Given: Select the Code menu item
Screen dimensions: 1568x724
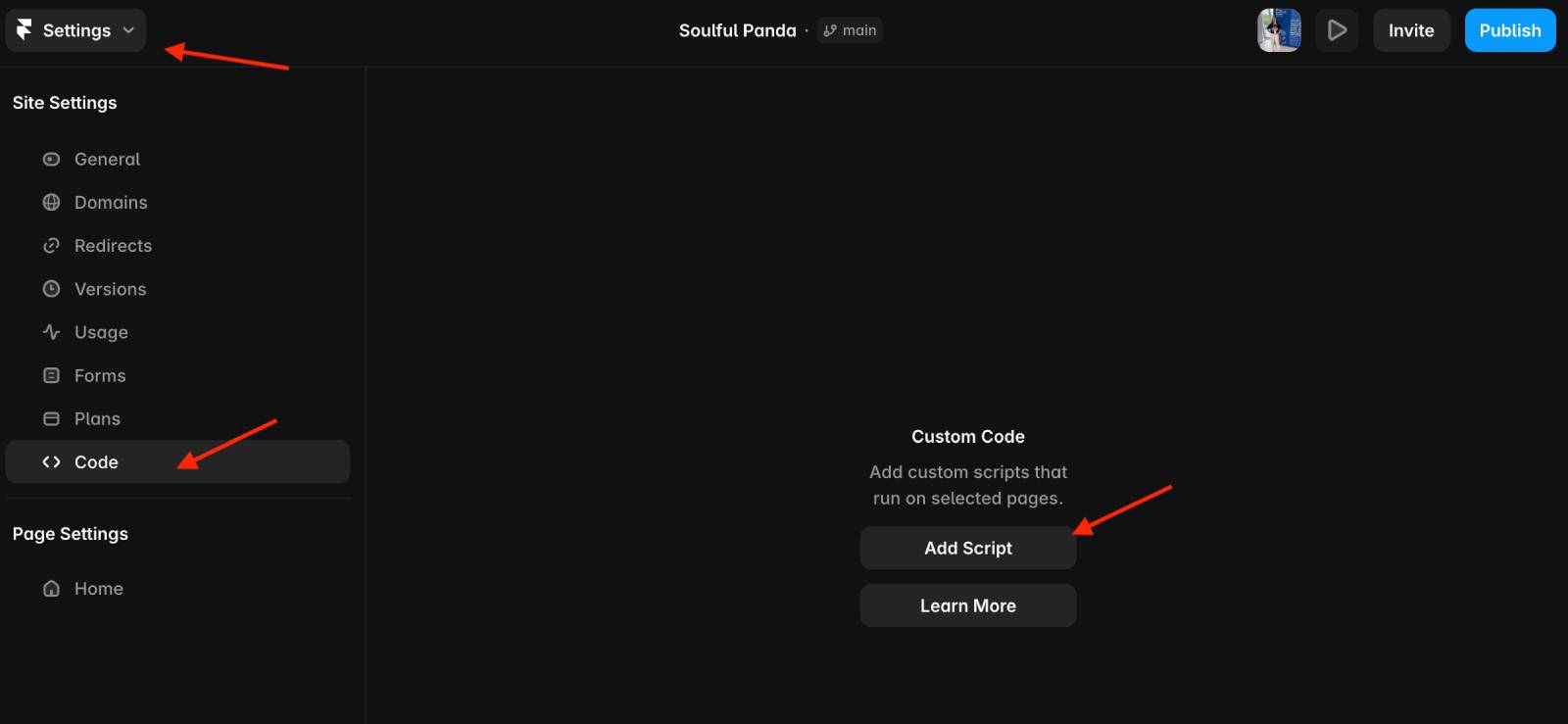Looking at the screenshot, I should pos(177,461).
